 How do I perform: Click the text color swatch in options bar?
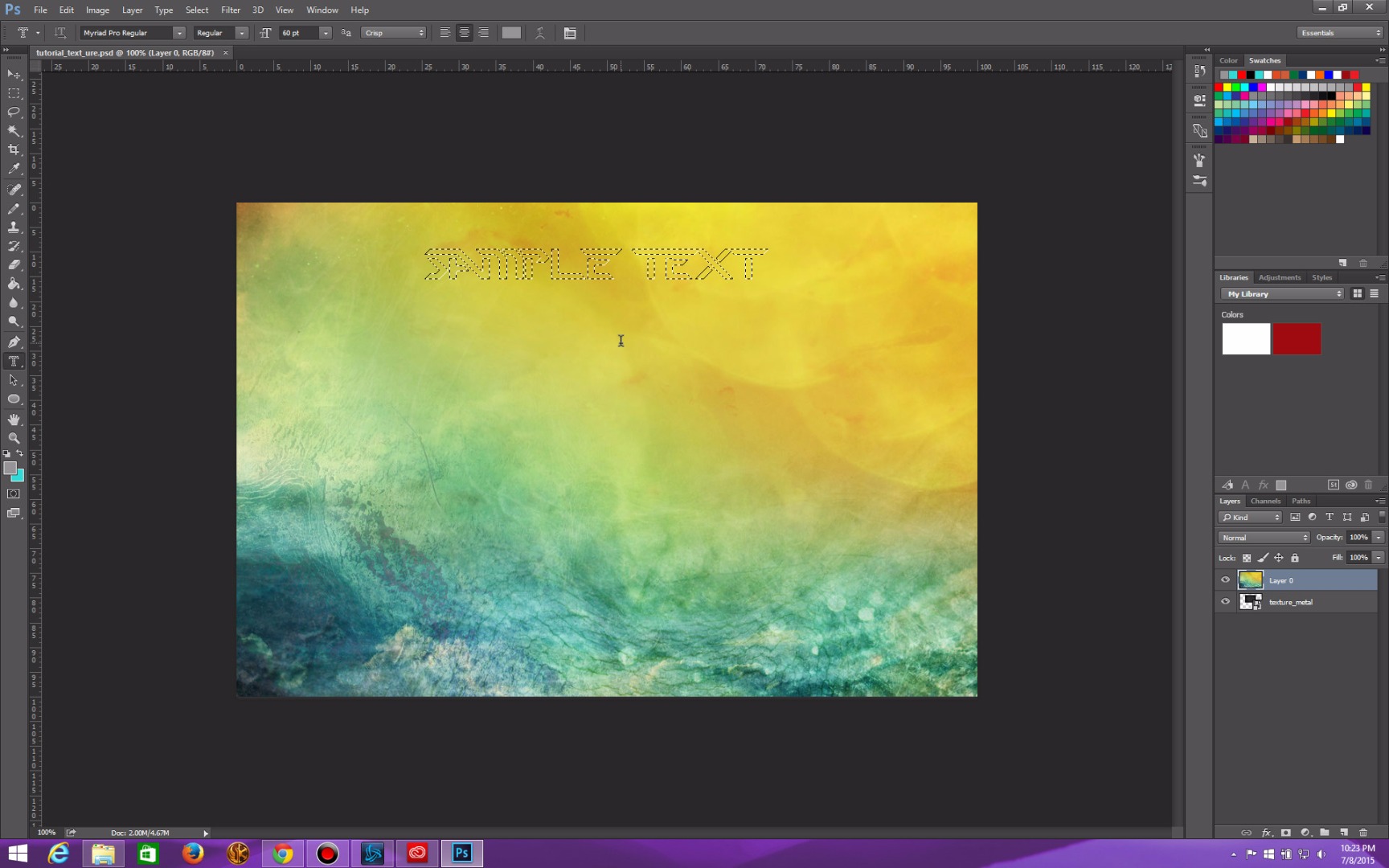pos(511,33)
